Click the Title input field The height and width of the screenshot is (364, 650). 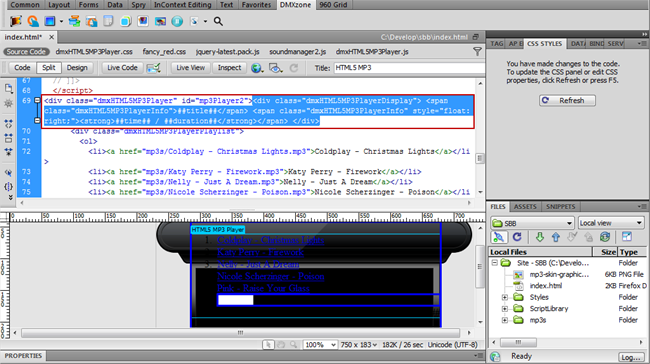[409, 68]
